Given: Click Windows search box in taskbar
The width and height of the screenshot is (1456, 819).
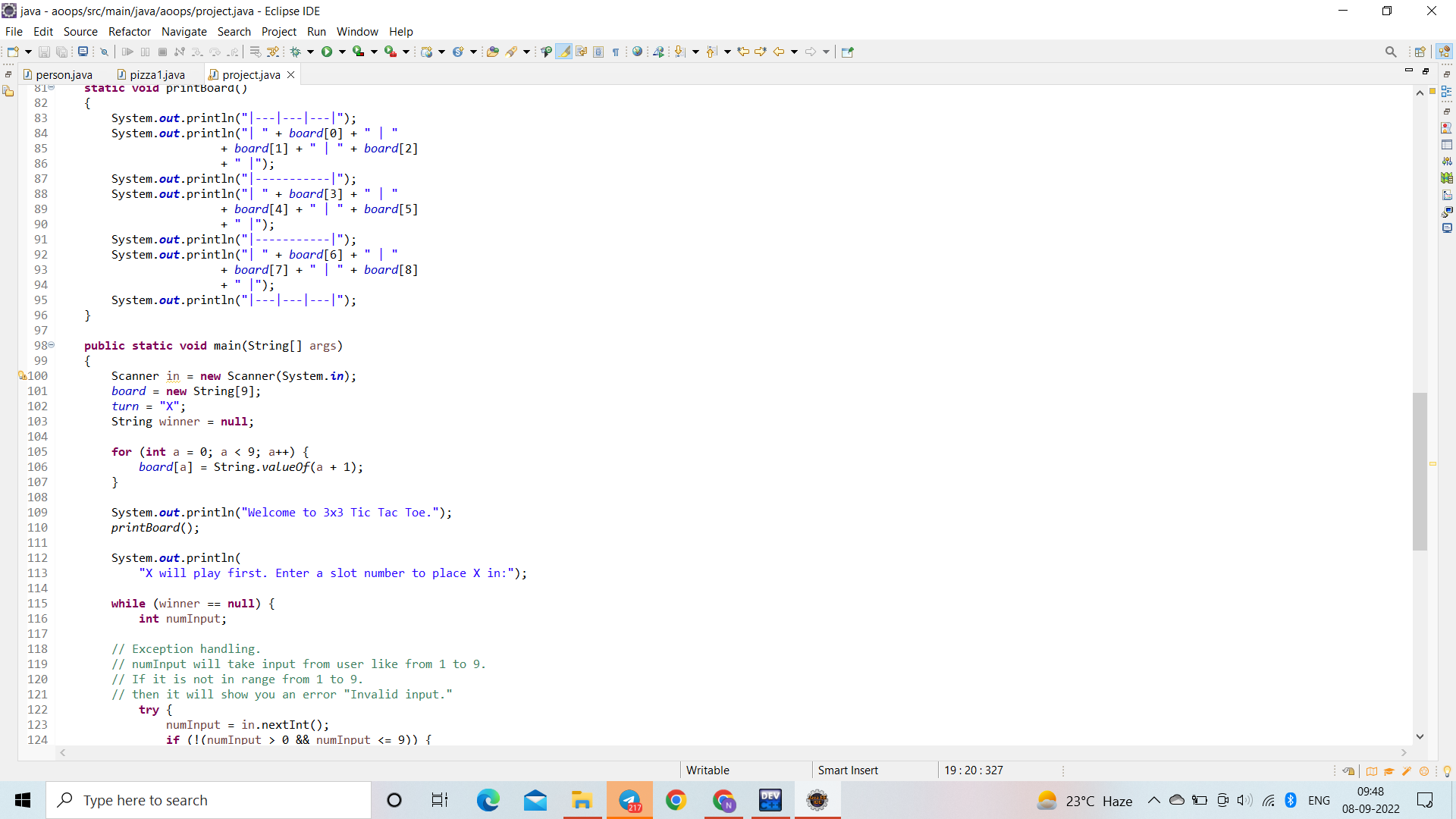Looking at the screenshot, I should [209, 800].
